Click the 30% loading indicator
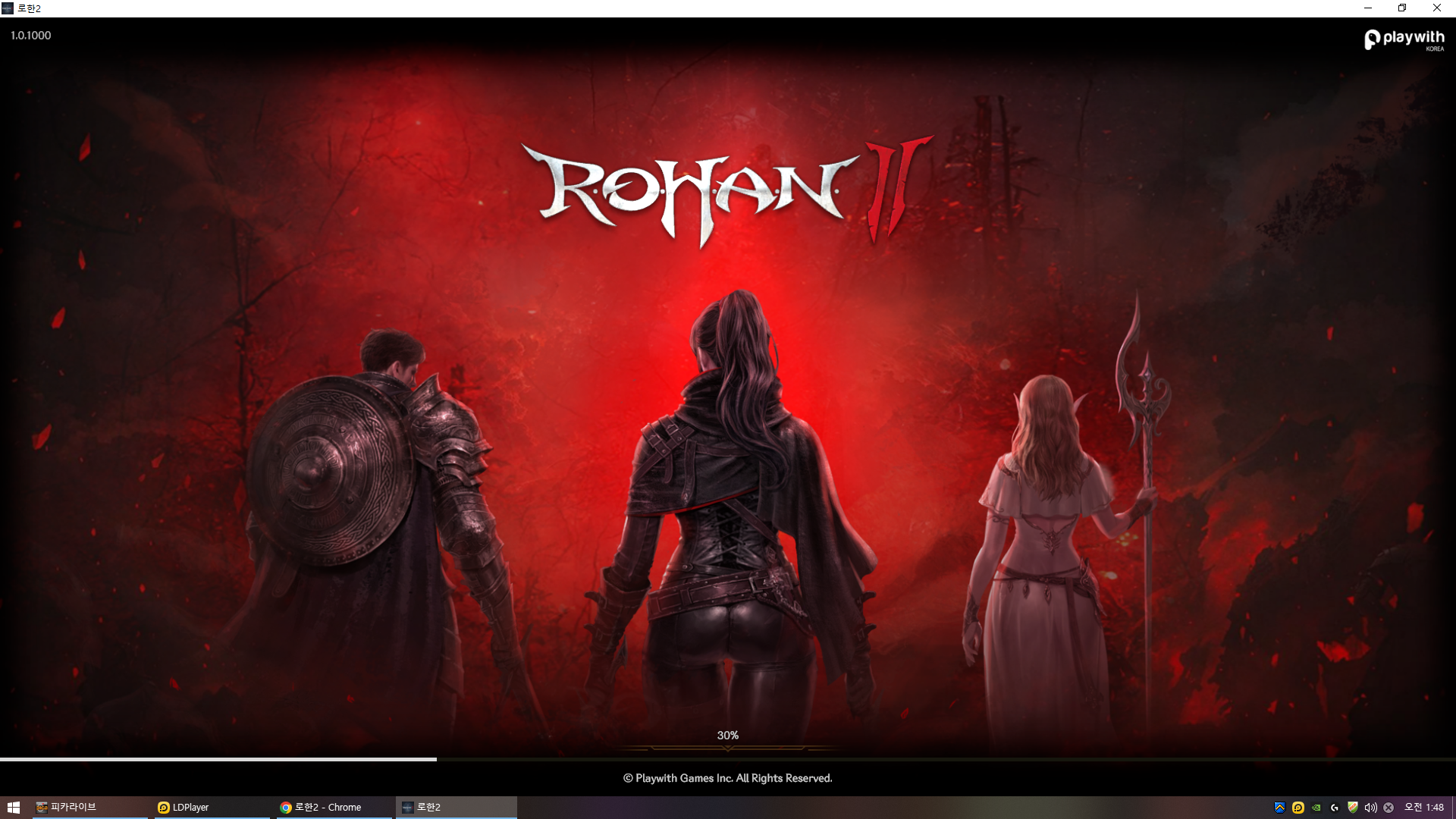Screen dimensions: 1456x819 point(727,736)
